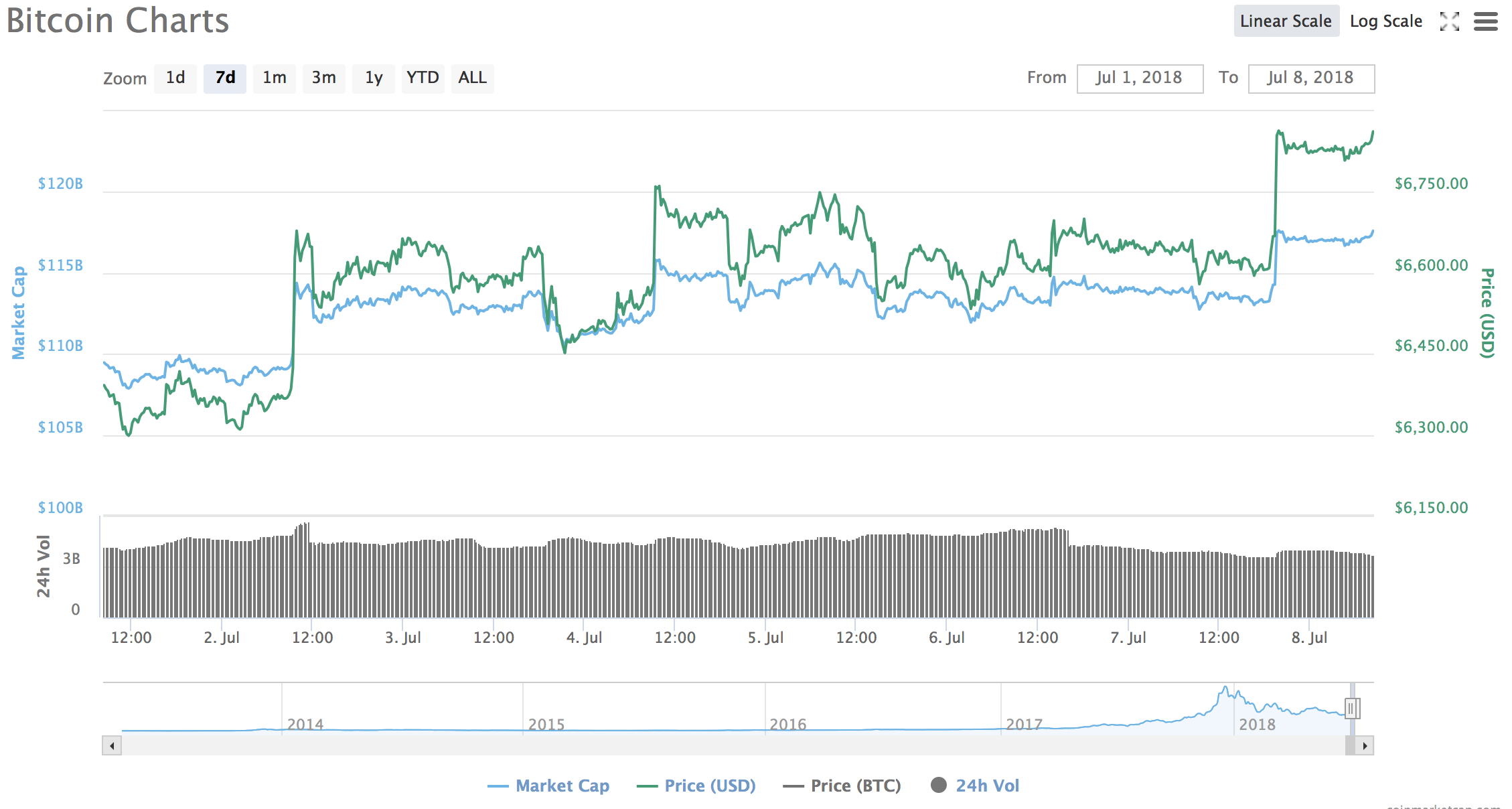Click the $105B market cap axis label
The image size is (1512, 809).
click(x=60, y=427)
